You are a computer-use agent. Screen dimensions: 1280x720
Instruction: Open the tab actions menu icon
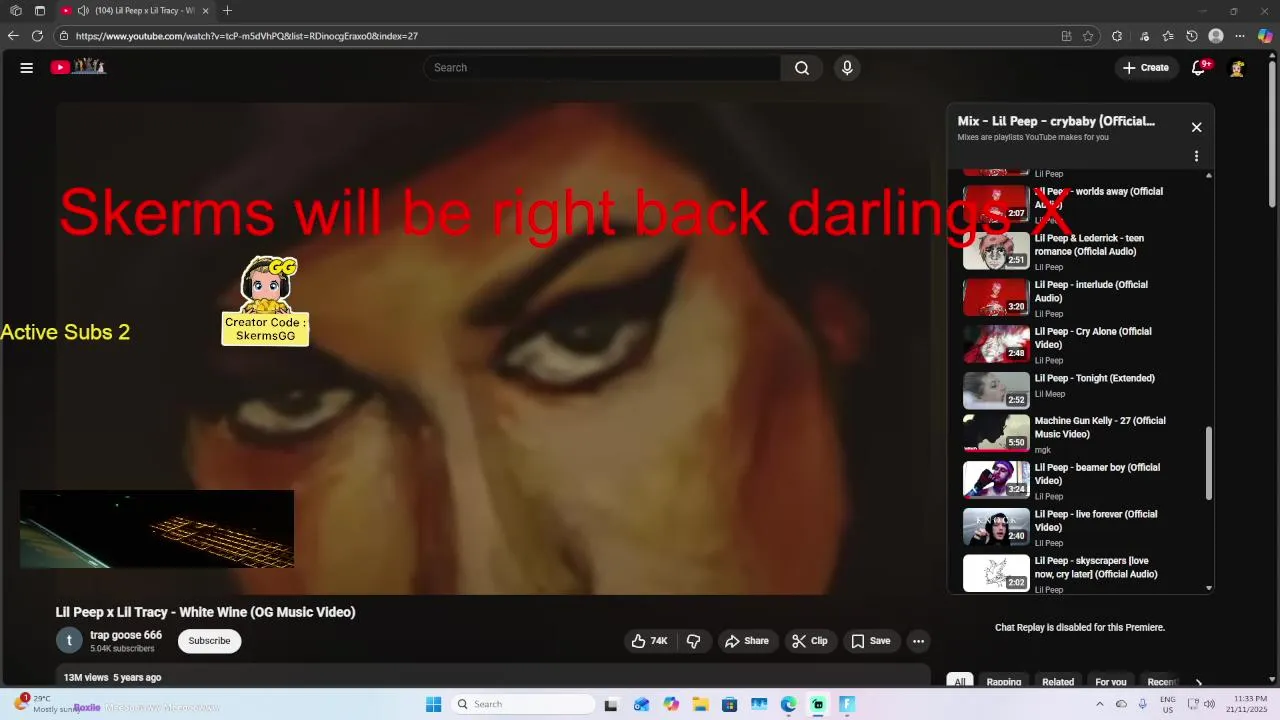[x=40, y=11]
